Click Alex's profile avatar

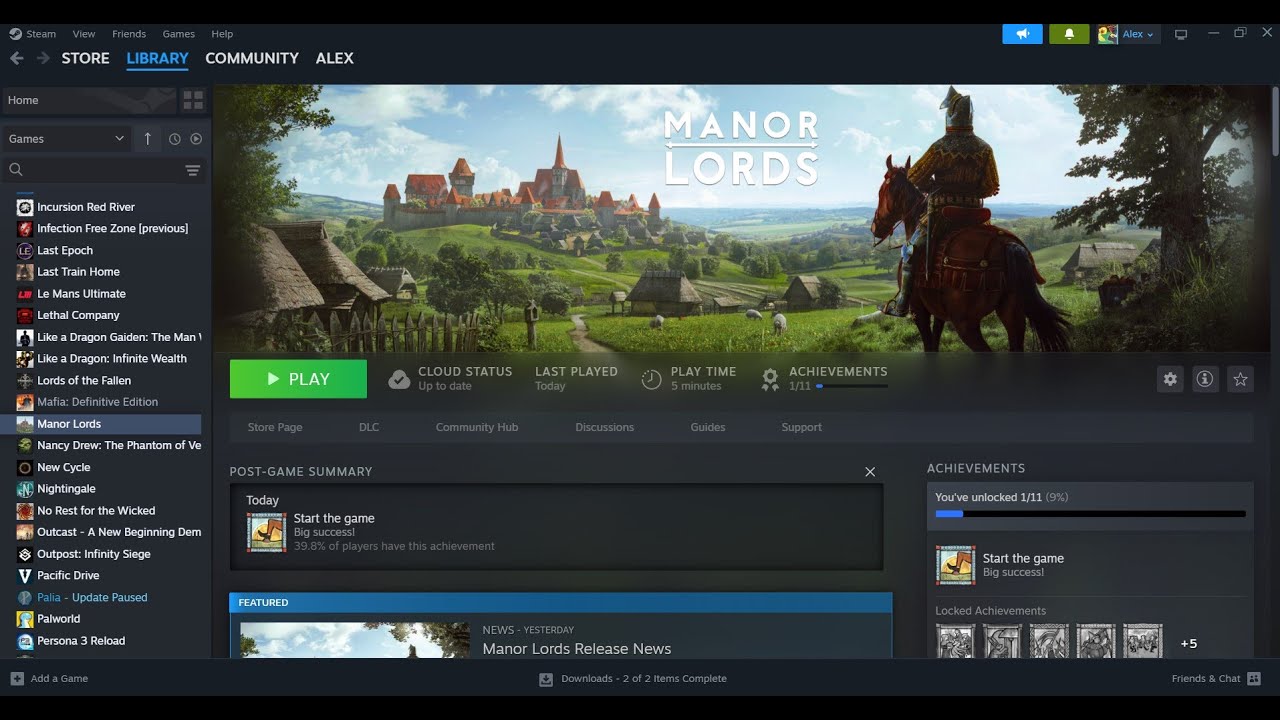coord(1107,34)
